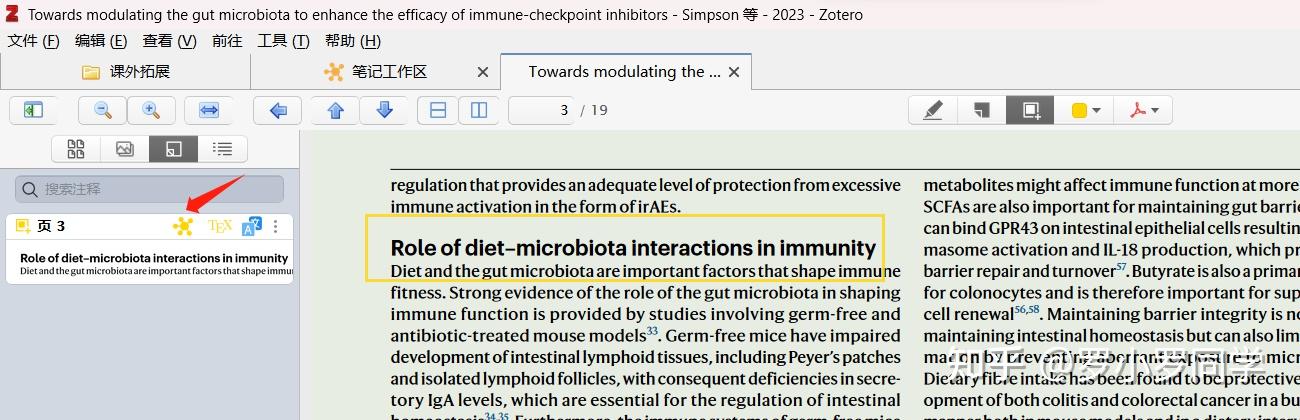The width and height of the screenshot is (1300, 420).
Task: Click the yellow network icon on annotation
Action: pyautogui.click(x=182, y=226)
